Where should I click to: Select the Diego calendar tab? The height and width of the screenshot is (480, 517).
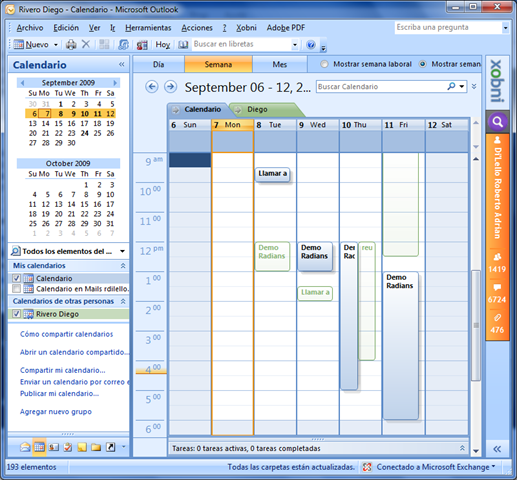(x=257, y=109)
